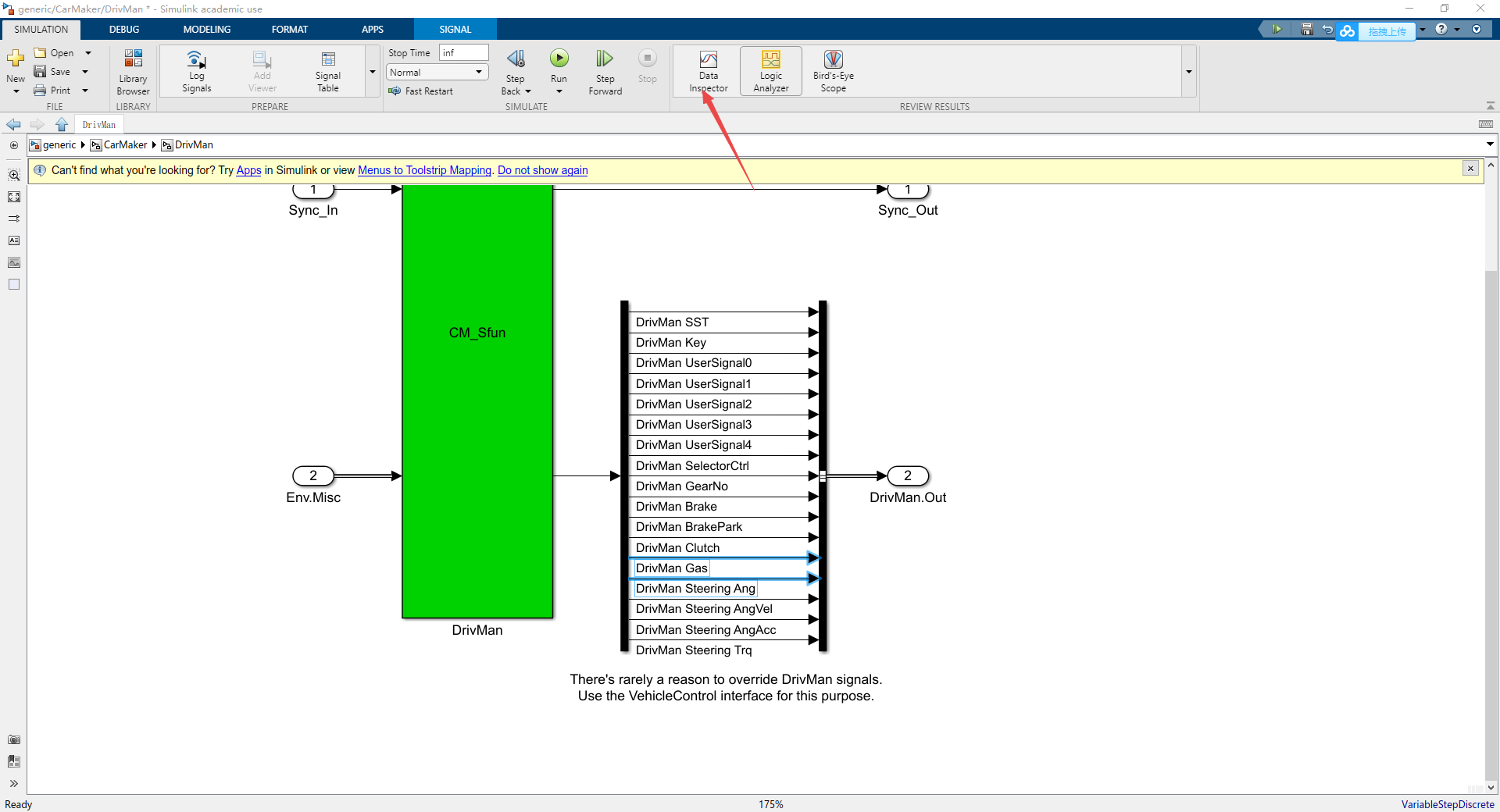Open the Signal Table
The width and height of the screenshot is (1500, 812).
point(327,70)
